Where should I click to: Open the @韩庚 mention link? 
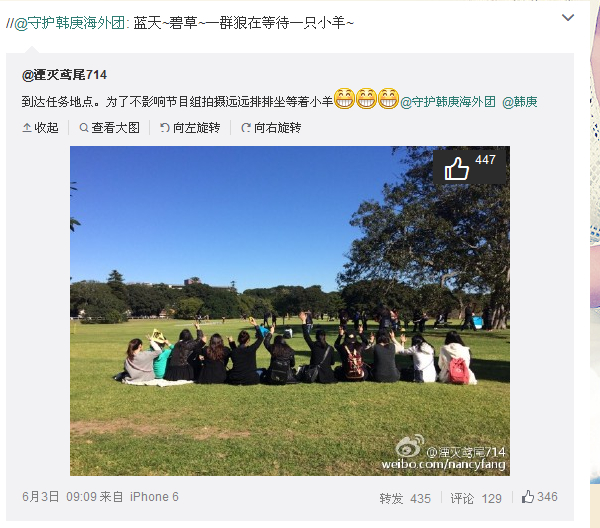pos(519,102)
